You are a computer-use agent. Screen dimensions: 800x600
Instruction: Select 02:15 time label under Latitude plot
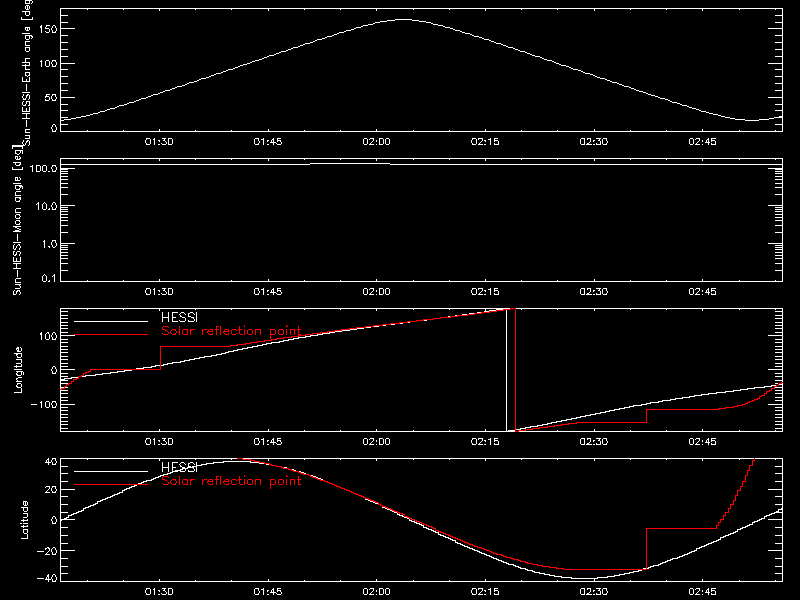485,591
